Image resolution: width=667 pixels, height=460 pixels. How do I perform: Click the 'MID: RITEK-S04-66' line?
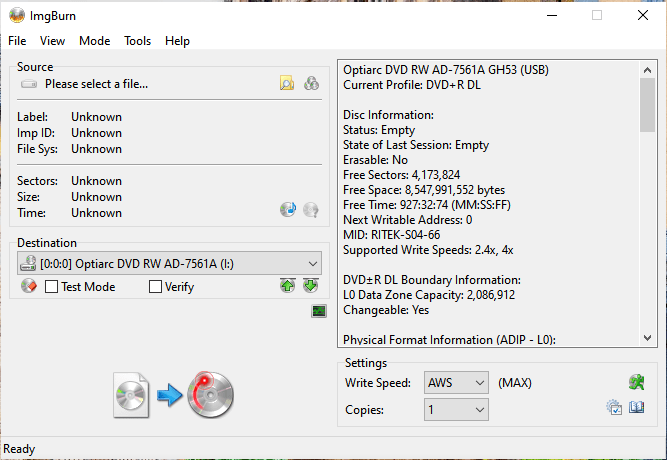coord(391,234)
